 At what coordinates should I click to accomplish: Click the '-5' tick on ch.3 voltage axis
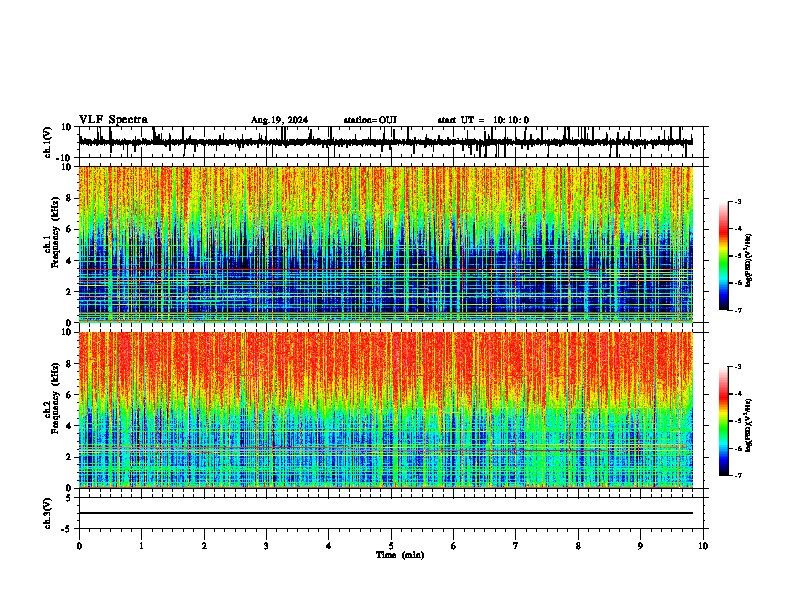(x=66, y=529)
